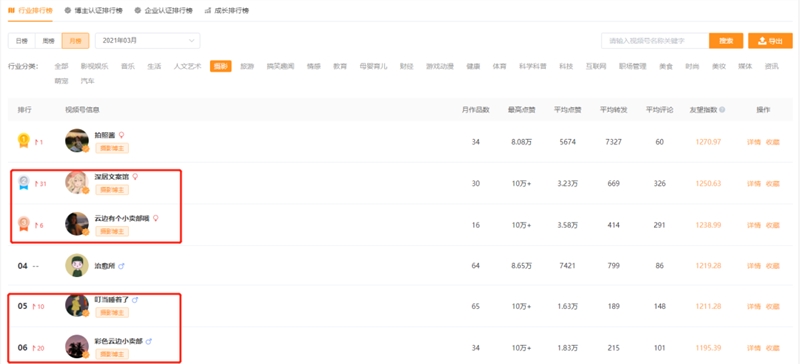Open 叮当睡着了 avatar thumbnail
800x364 pixels.
click(x=77, y=305)
